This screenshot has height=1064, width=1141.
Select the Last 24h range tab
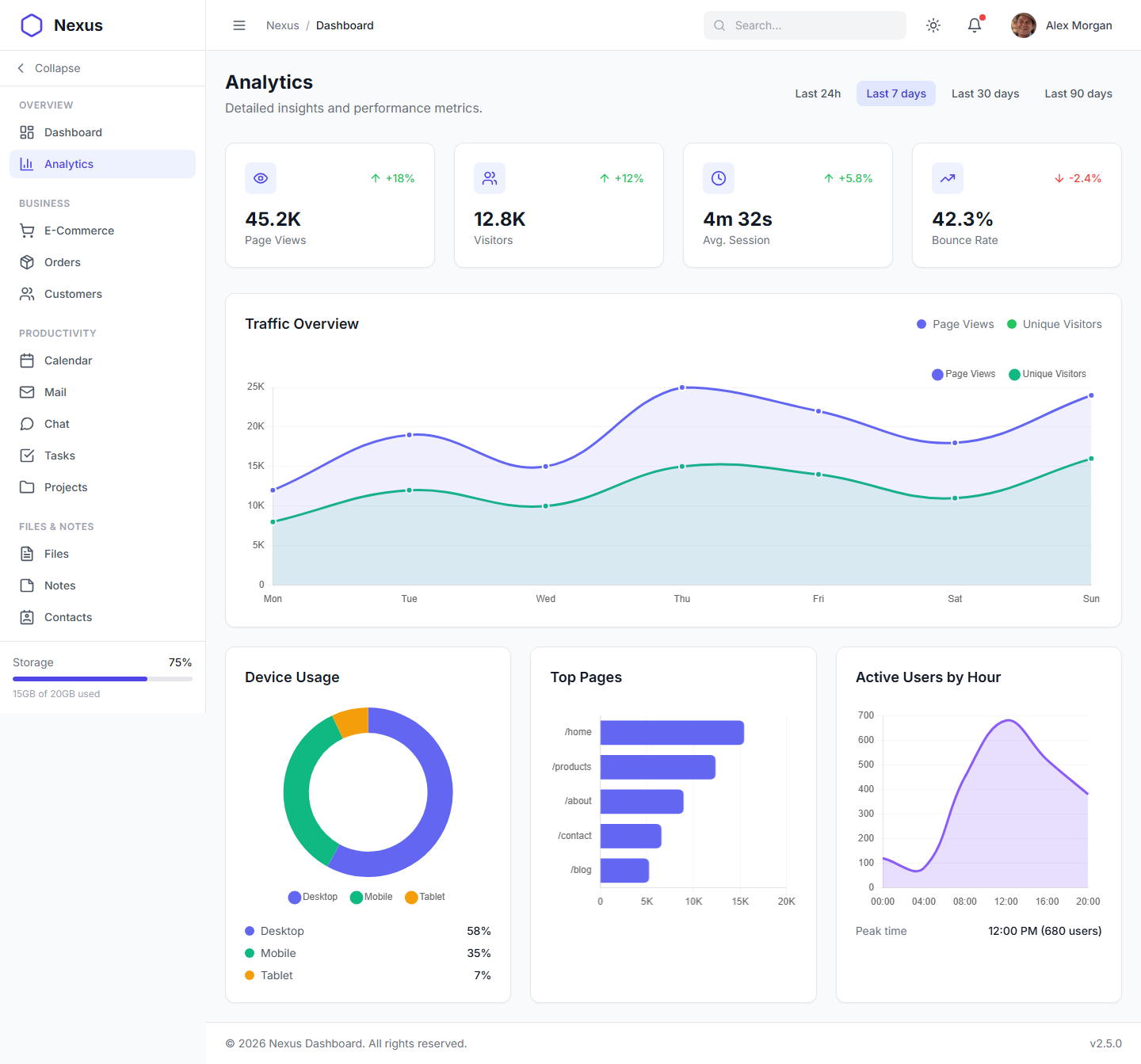click(x=818, y=93)
